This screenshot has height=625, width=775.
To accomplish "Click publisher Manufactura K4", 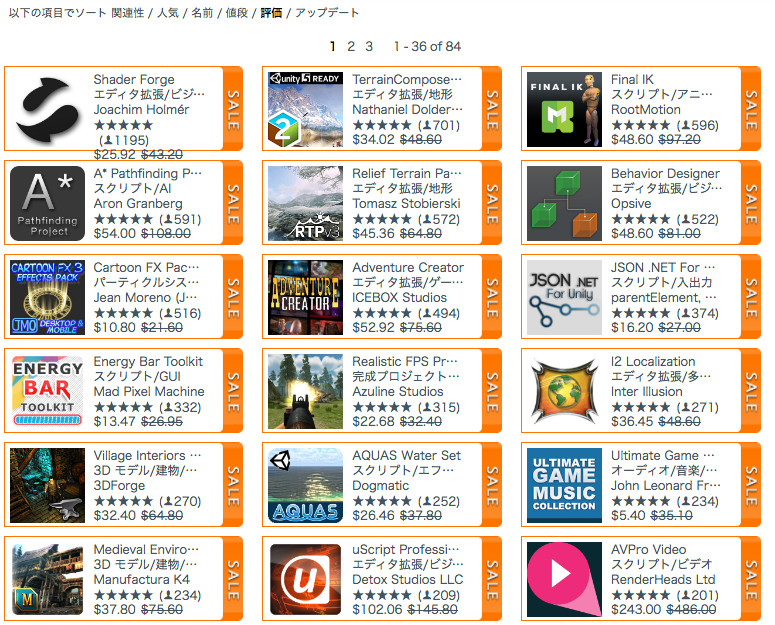I will pos(141,580).
